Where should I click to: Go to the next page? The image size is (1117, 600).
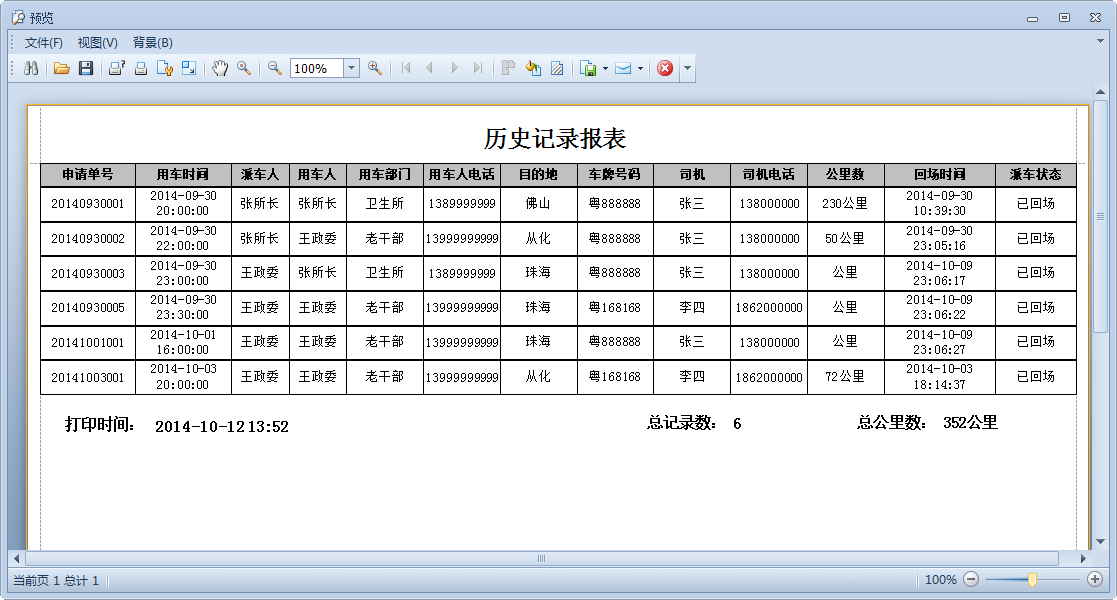(x=454, y=68)
